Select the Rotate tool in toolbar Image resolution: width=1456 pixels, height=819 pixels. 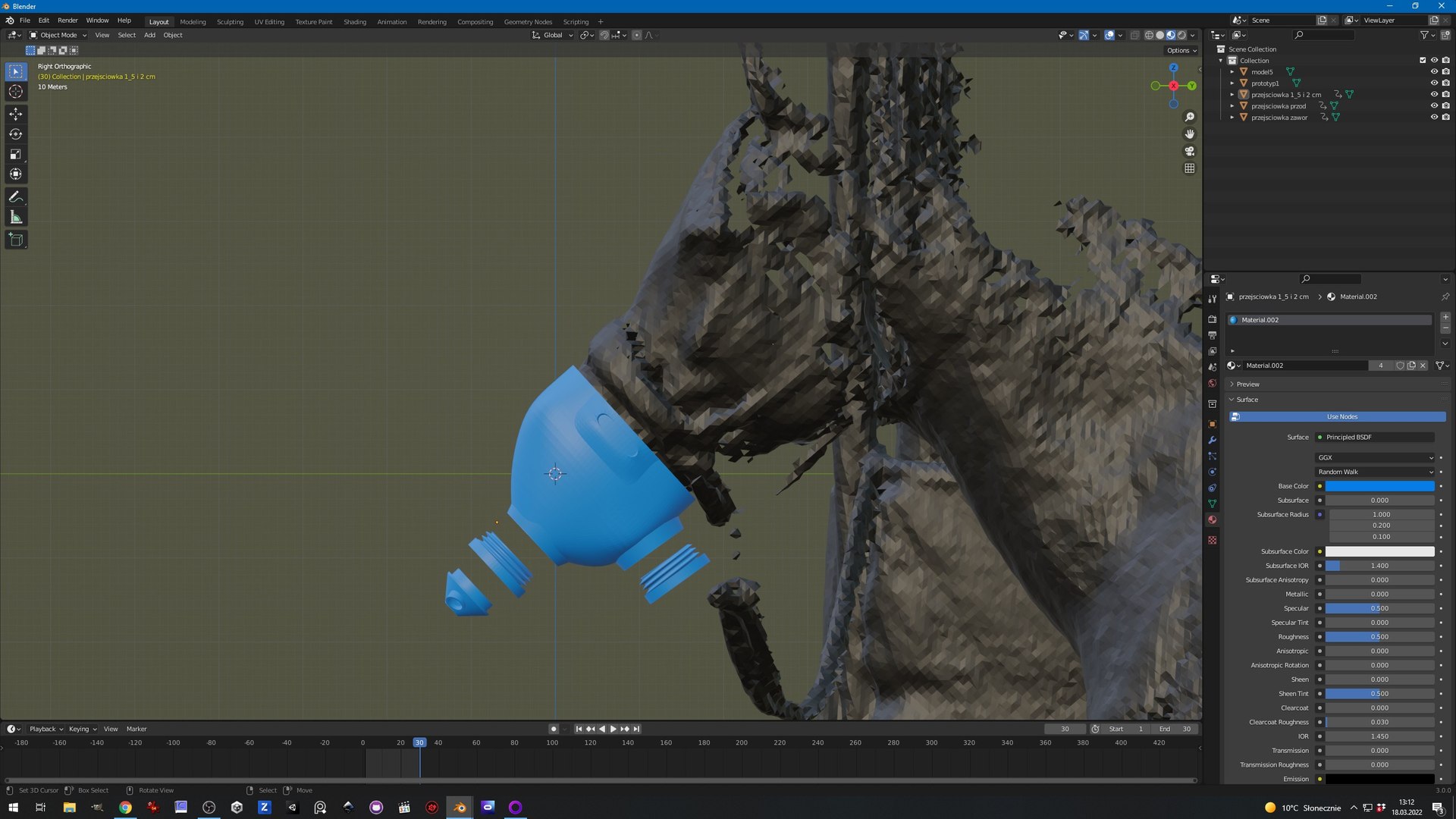[x=15, y=134]
